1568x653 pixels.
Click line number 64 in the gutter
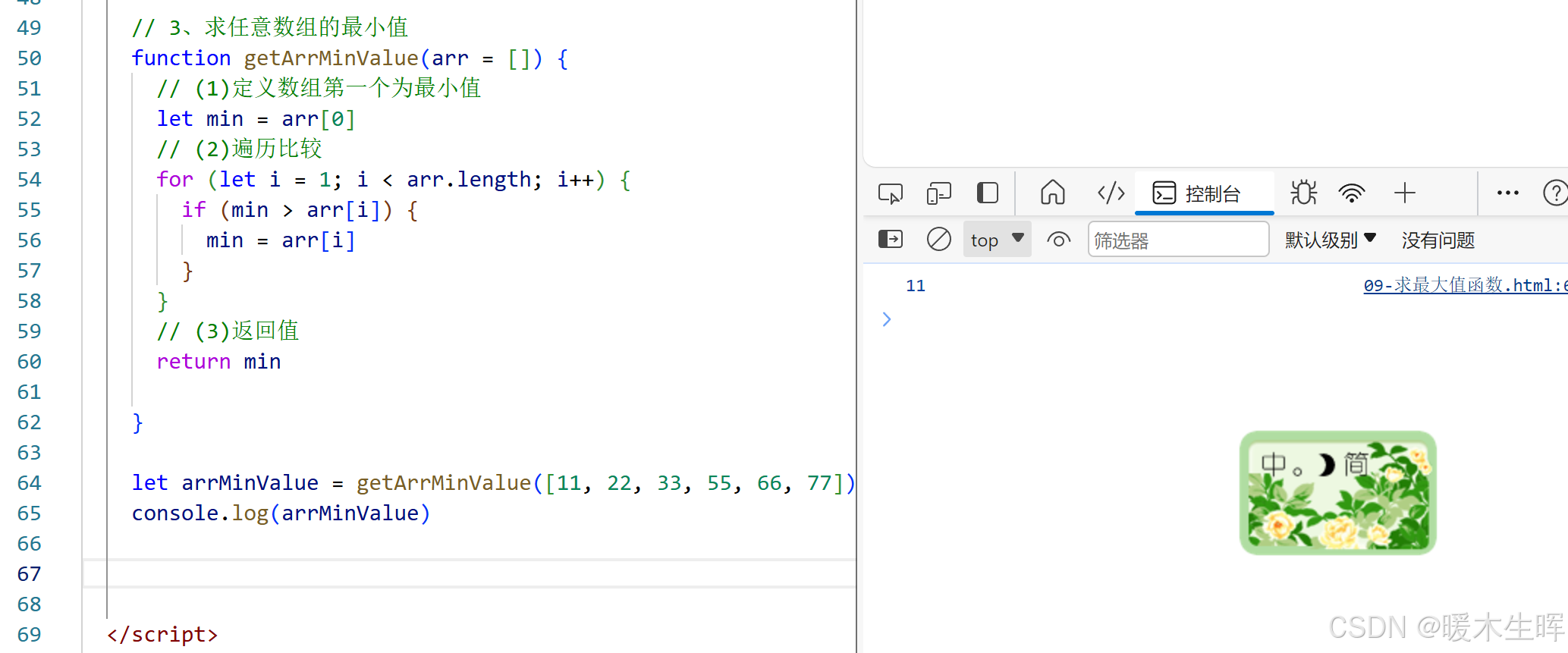click(30, 483)
